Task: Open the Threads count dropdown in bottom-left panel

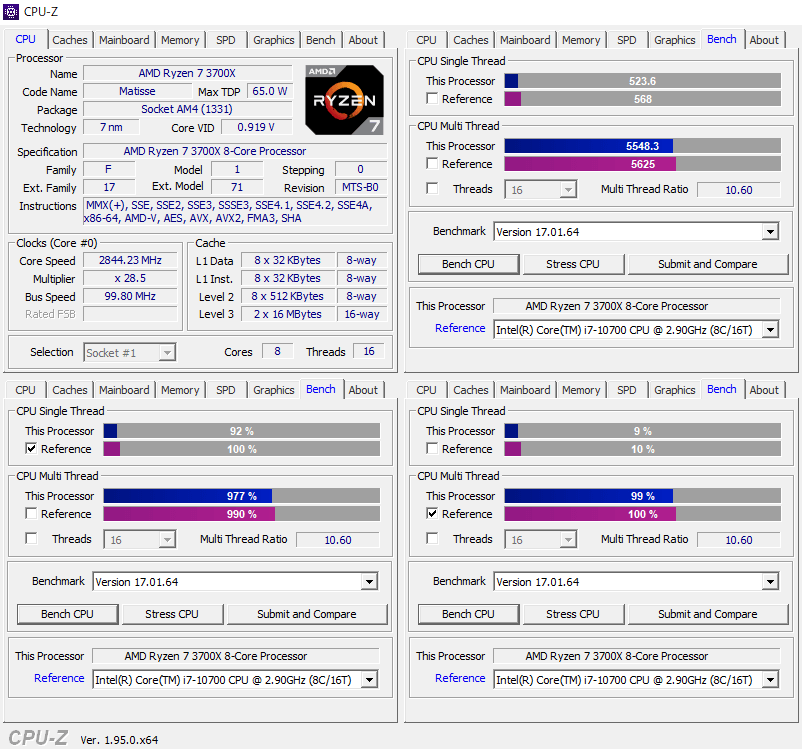Action: coord(140,539)
